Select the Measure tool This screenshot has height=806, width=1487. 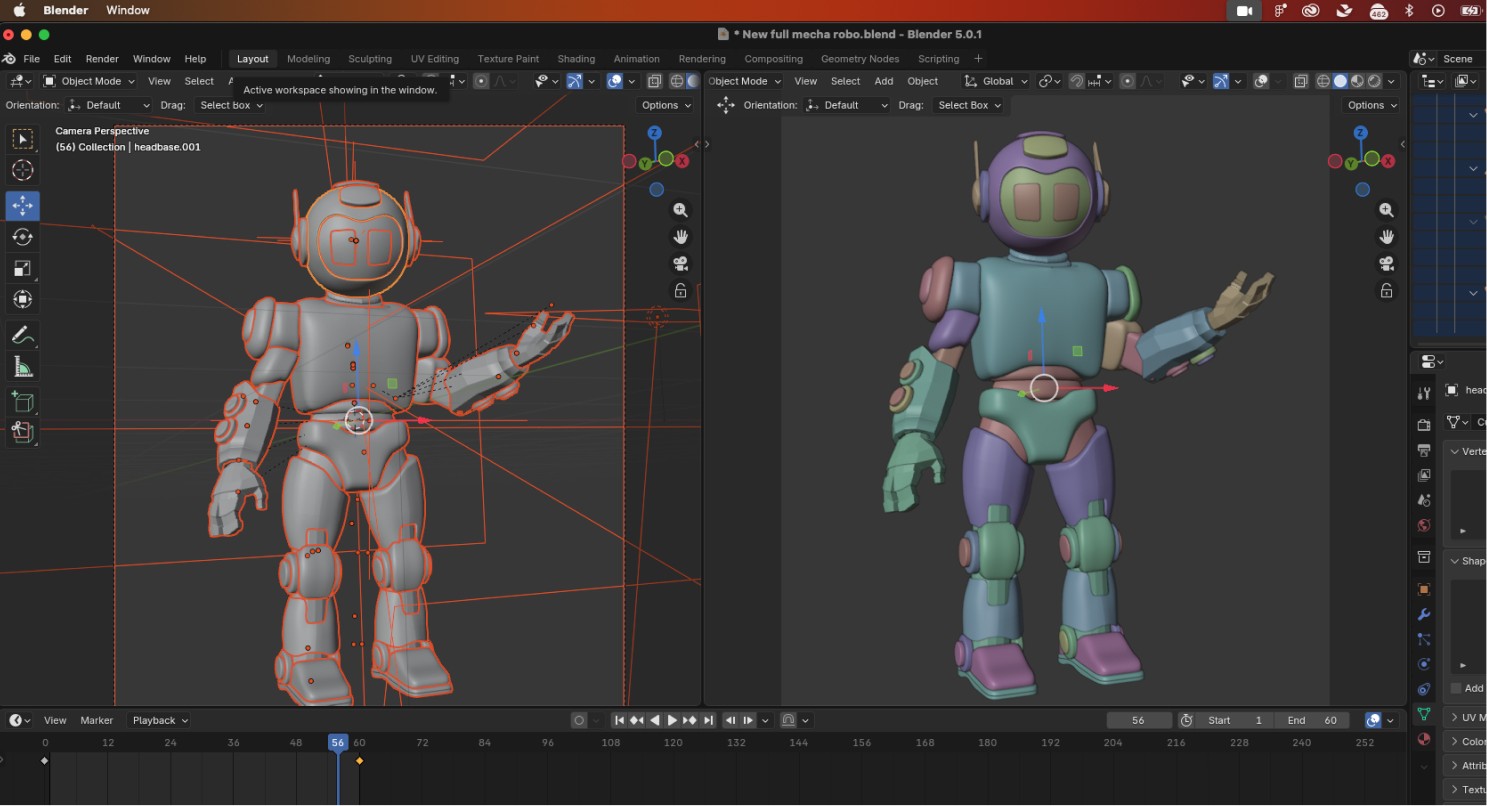click(x=22, y=367)
